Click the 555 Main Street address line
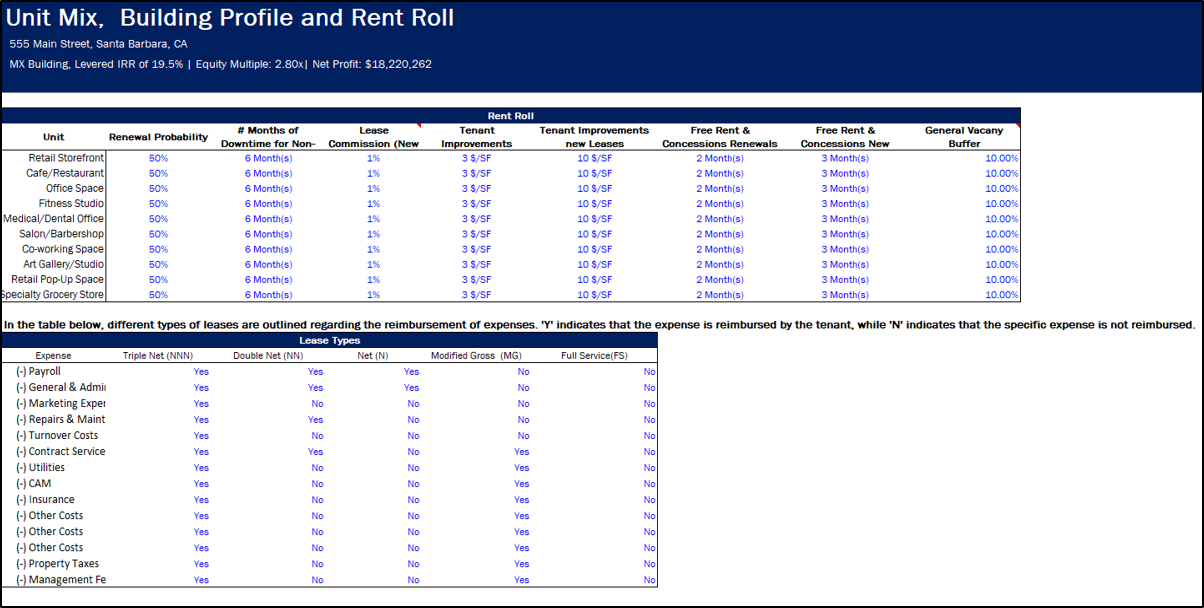This screenshot has width=1204, height=608. [x=98, y=44]
